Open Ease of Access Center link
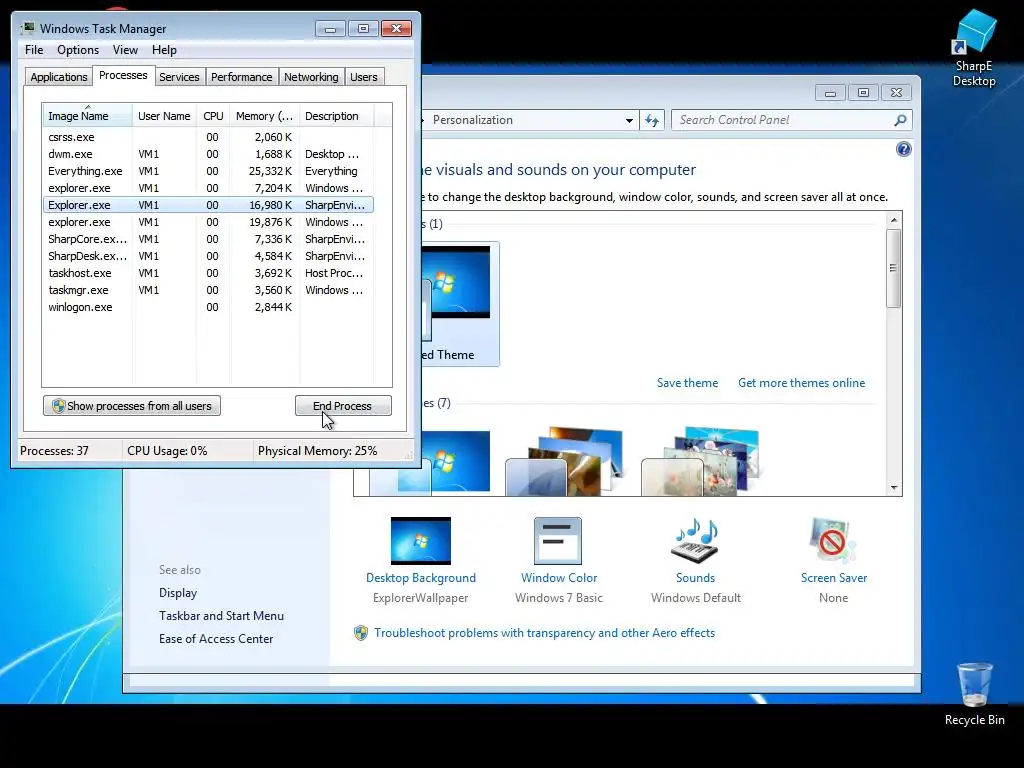The width and height of the screenshot is (1024, 768). click(x=216, y=639)
